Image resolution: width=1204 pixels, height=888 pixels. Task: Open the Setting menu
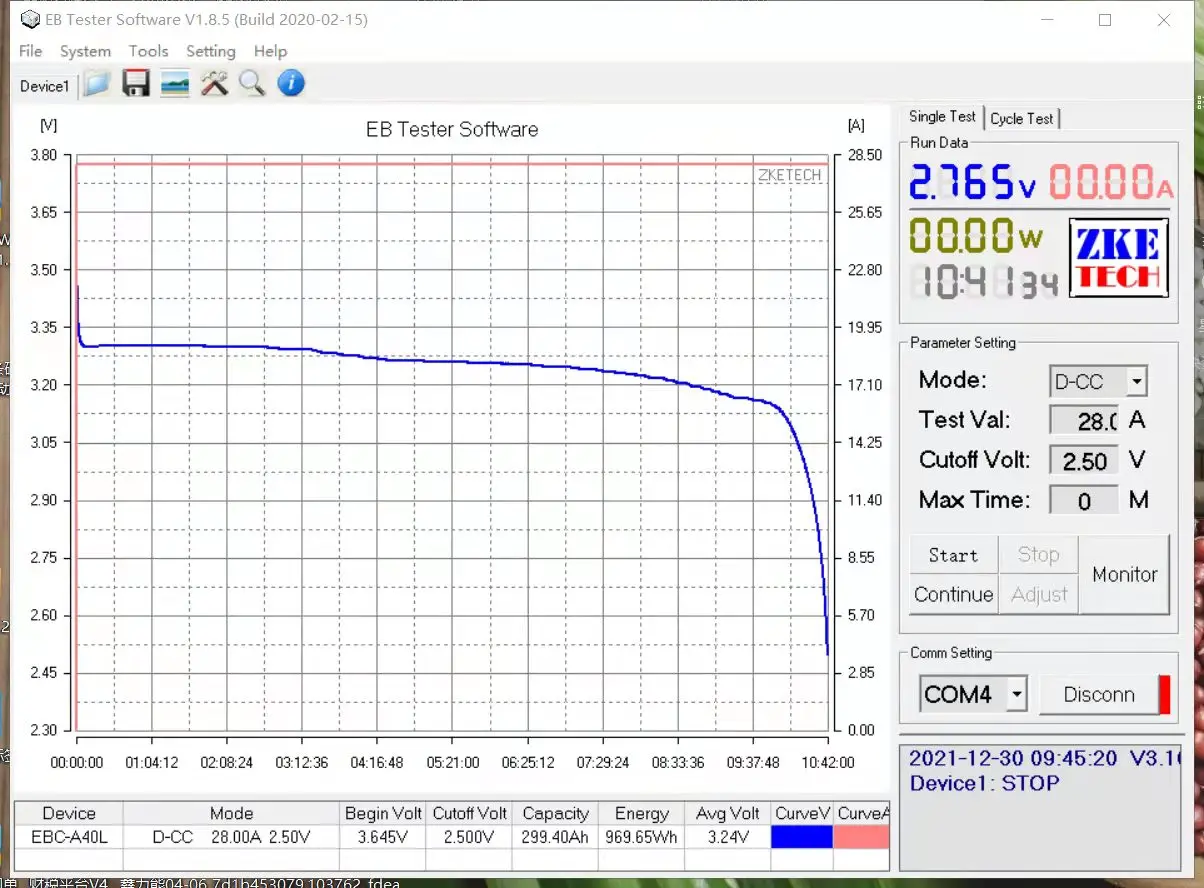pyautogui.click(x=210, y=51)
